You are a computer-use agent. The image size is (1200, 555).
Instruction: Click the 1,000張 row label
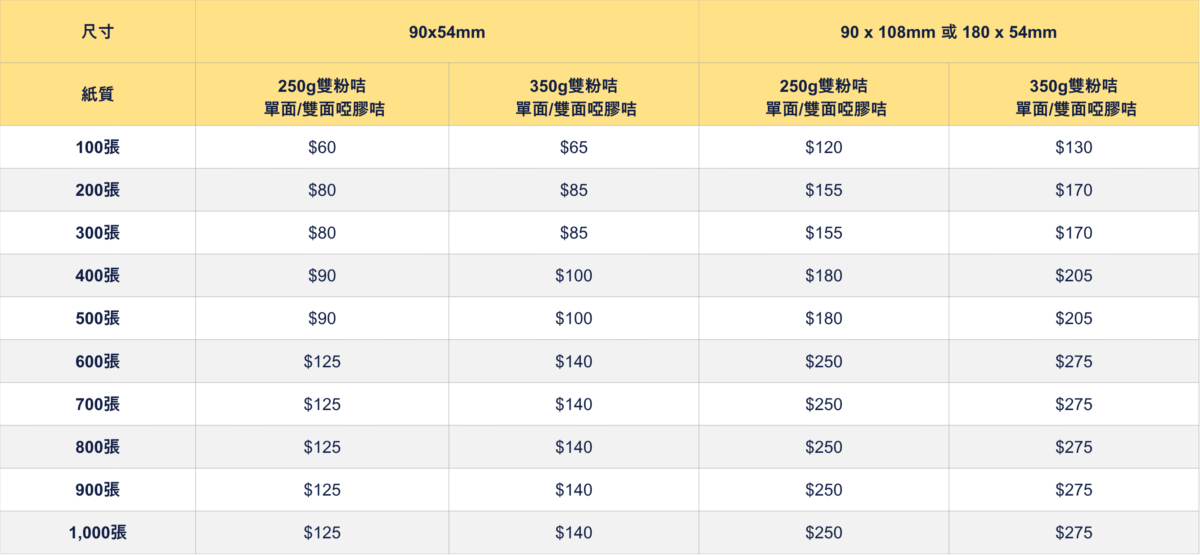(97, 533)
